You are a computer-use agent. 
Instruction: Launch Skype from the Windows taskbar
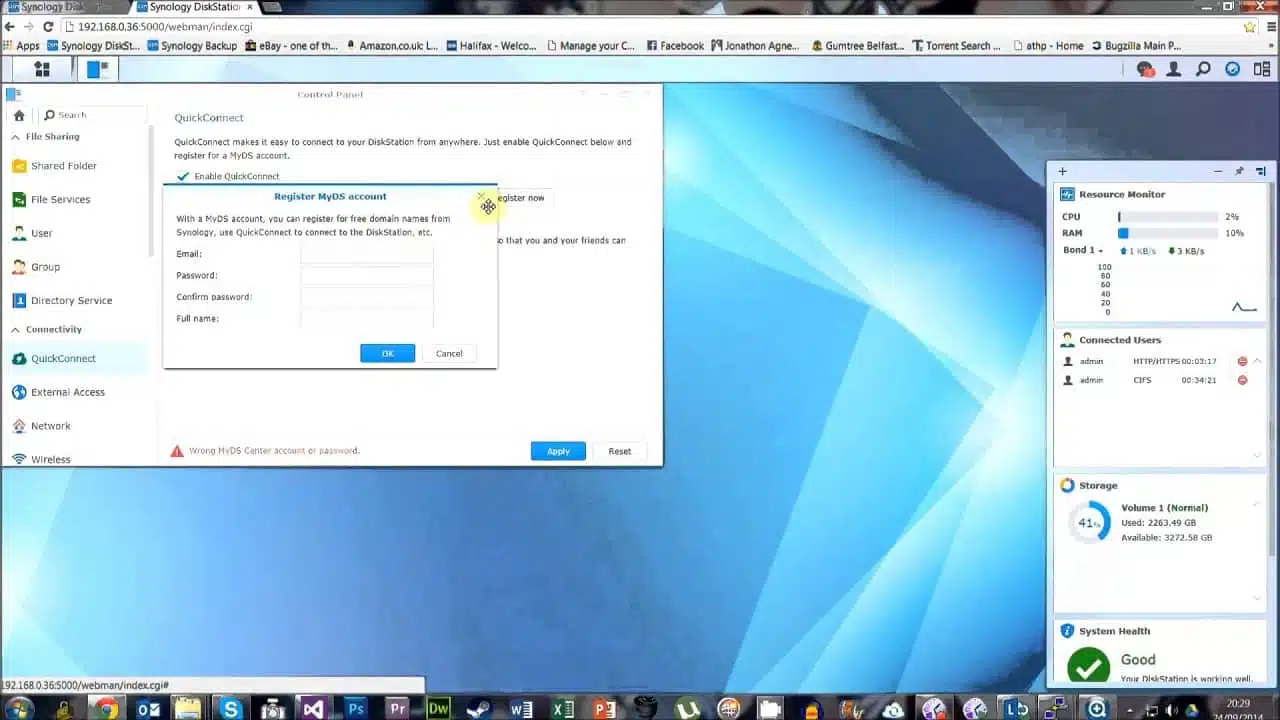(x=232, y=709)
